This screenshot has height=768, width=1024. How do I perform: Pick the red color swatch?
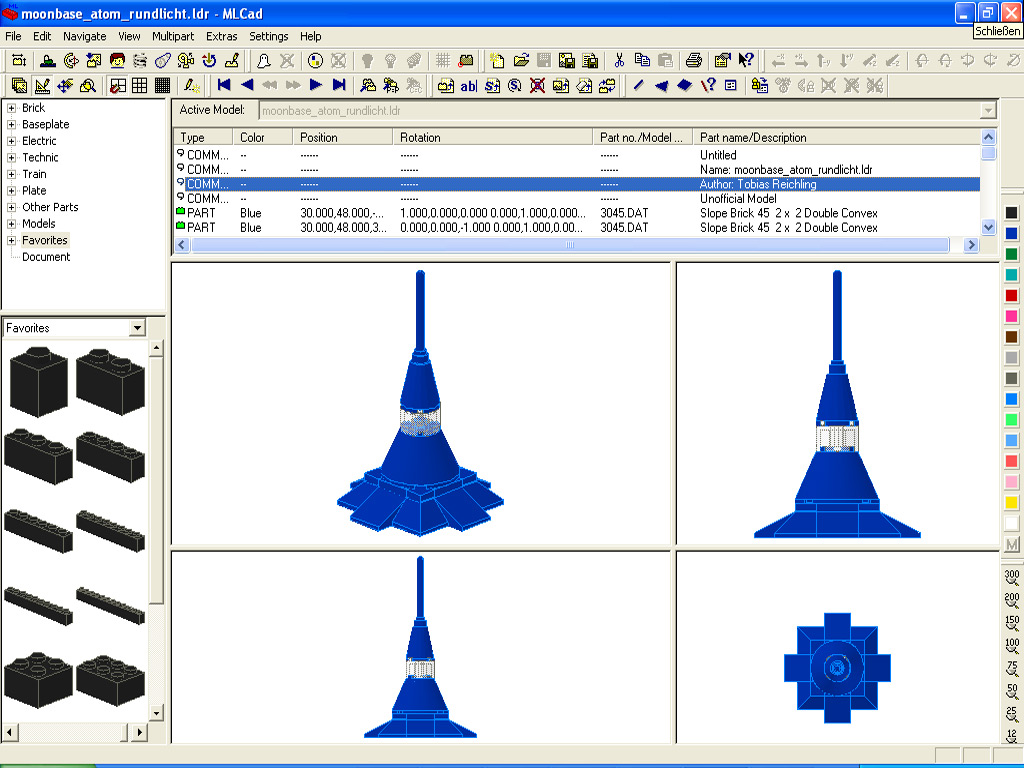[x=1011, y=296]
